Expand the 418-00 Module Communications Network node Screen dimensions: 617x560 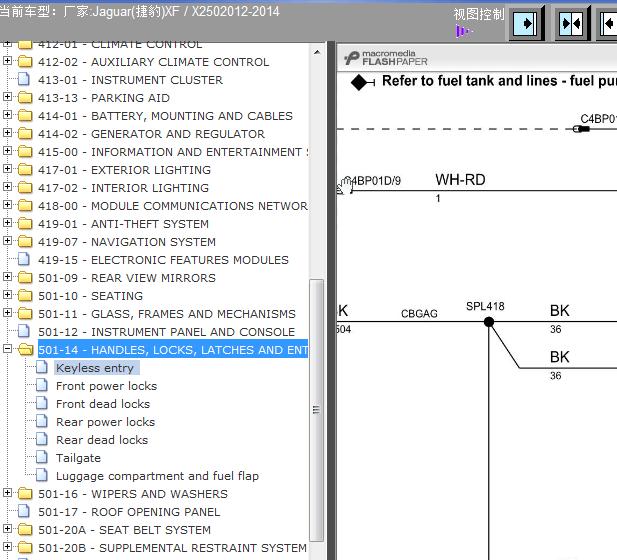point(7,205)
